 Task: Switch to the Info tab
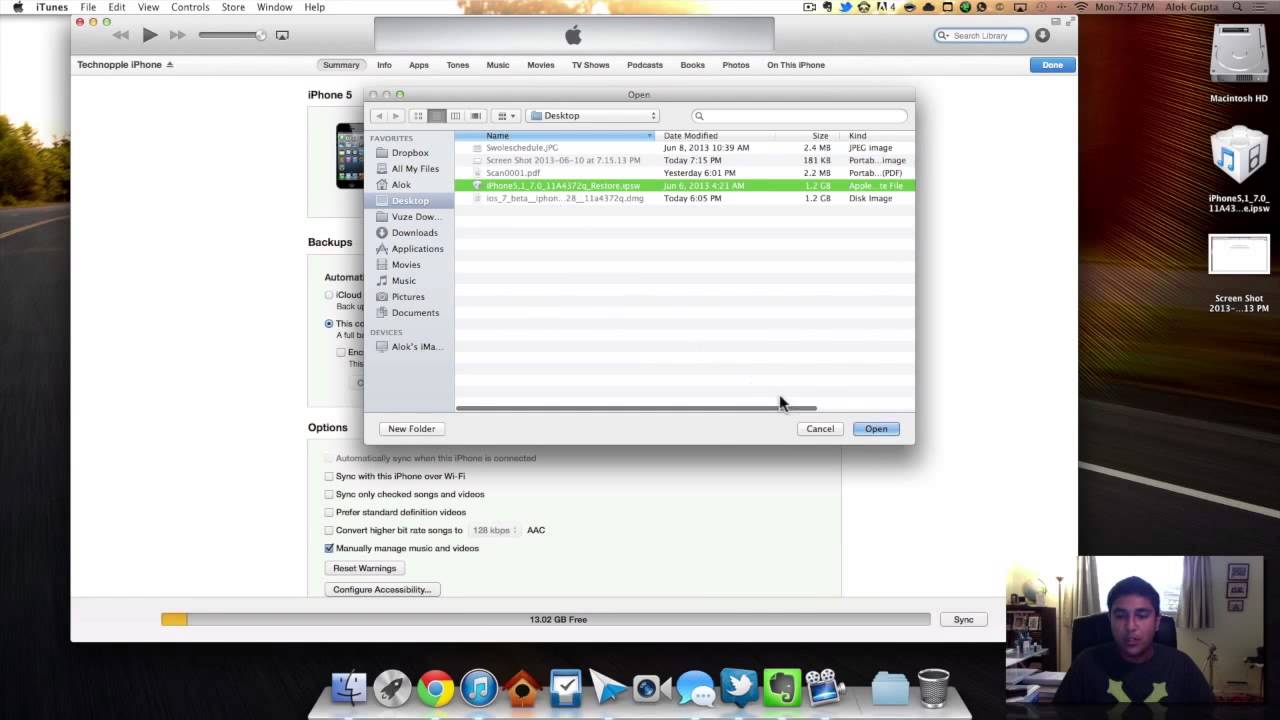pyautogui.click(x=384, y=65)
